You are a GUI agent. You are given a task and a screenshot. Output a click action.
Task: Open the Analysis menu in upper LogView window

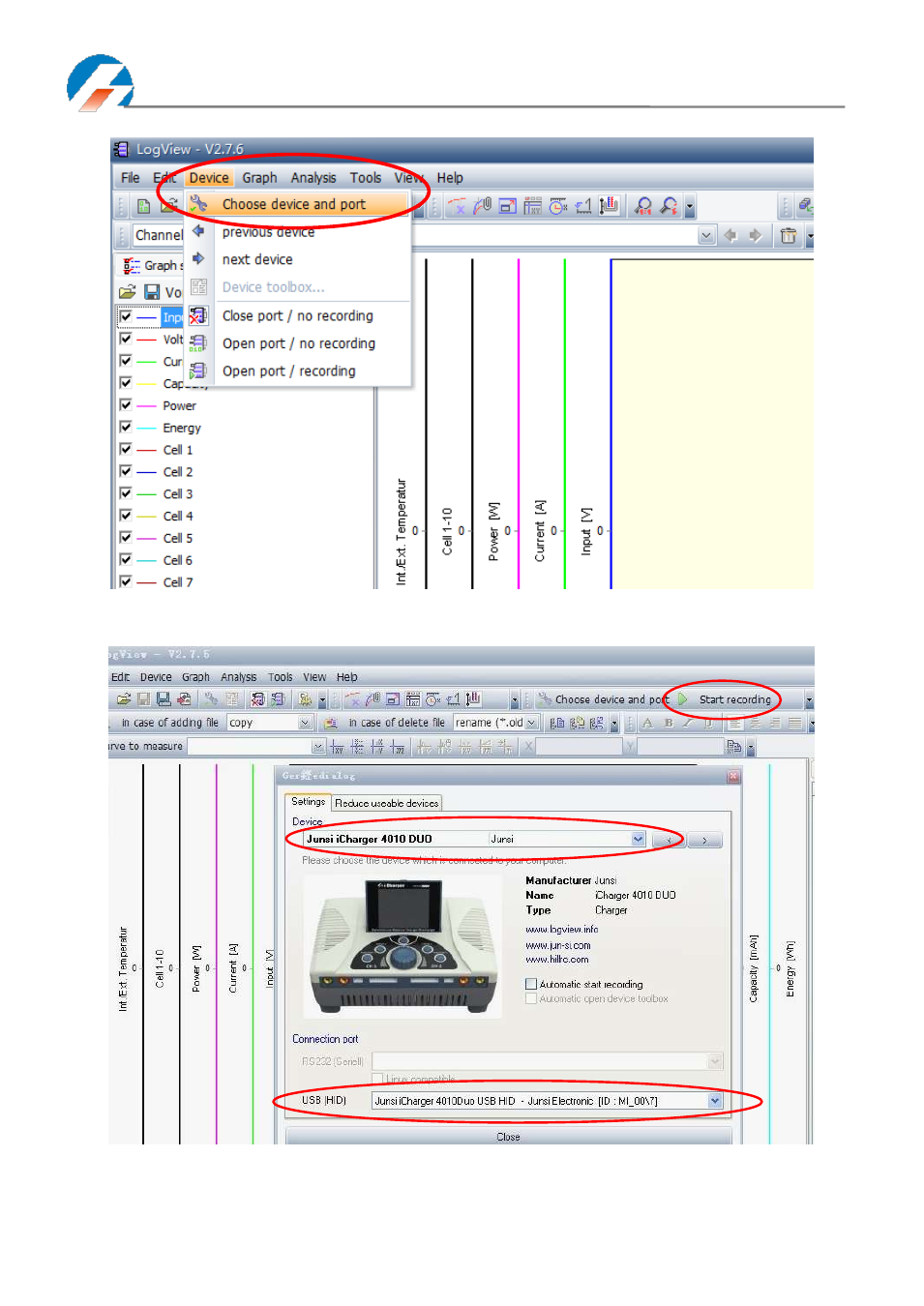[313, 178]
